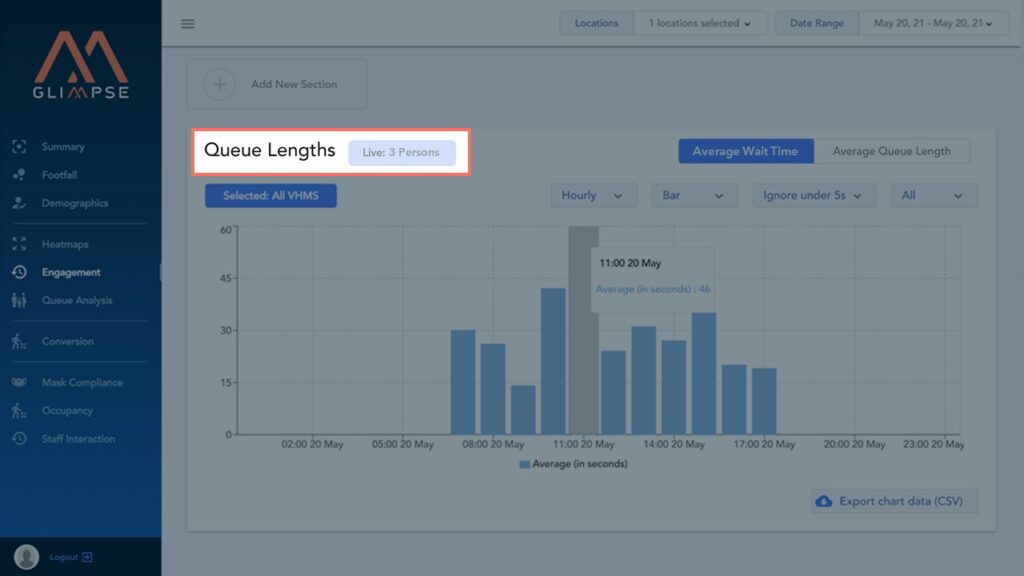The height and width of the screenshot is (576, 1024).
Task: Click the Summary sidebar icon
Action: tap(19, 147)
